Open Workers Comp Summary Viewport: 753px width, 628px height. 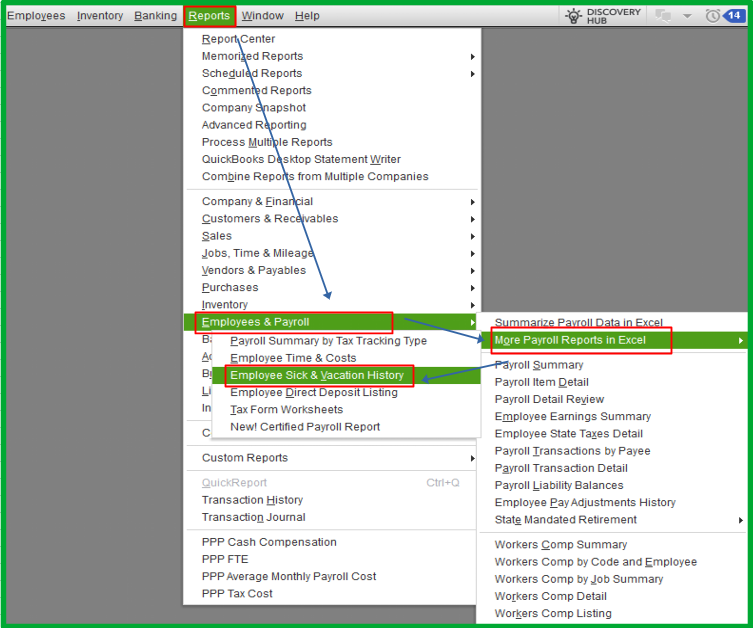tap(561, 545)
